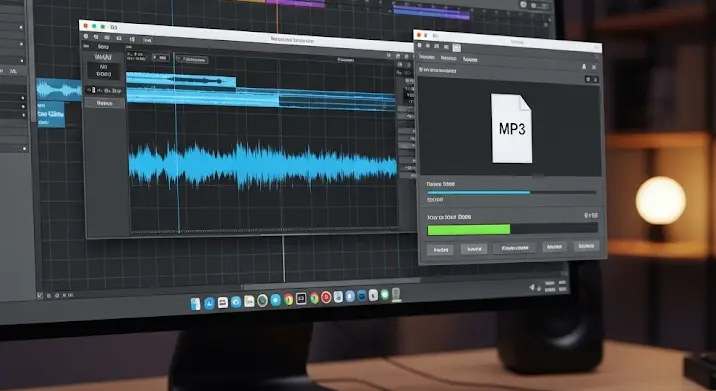Open the first Chrome icon in the dock
Viewport: 716px width, 391px height.
288,300
